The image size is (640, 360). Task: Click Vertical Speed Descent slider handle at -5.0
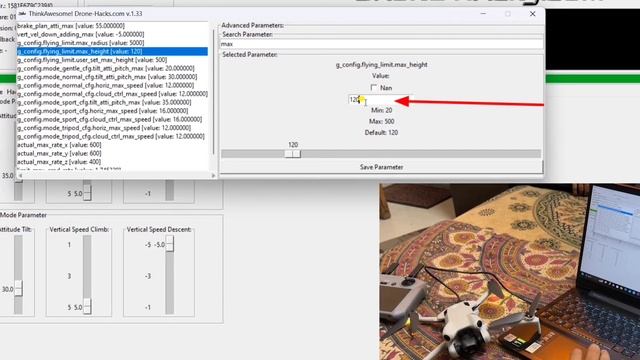coord(169,244)
